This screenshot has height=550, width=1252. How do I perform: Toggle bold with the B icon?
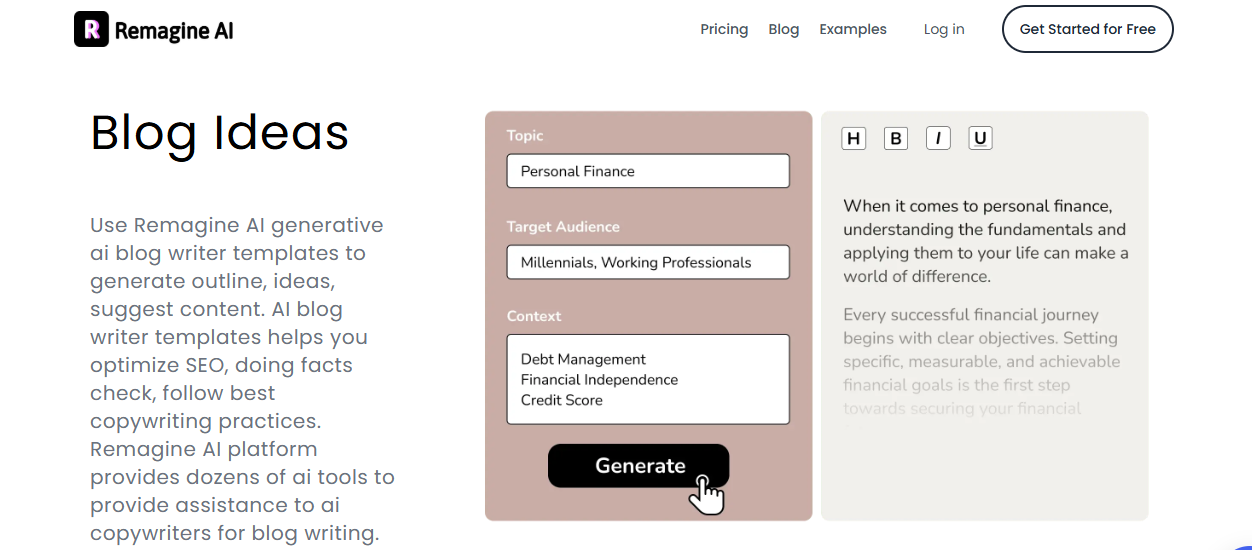(896, 139)
